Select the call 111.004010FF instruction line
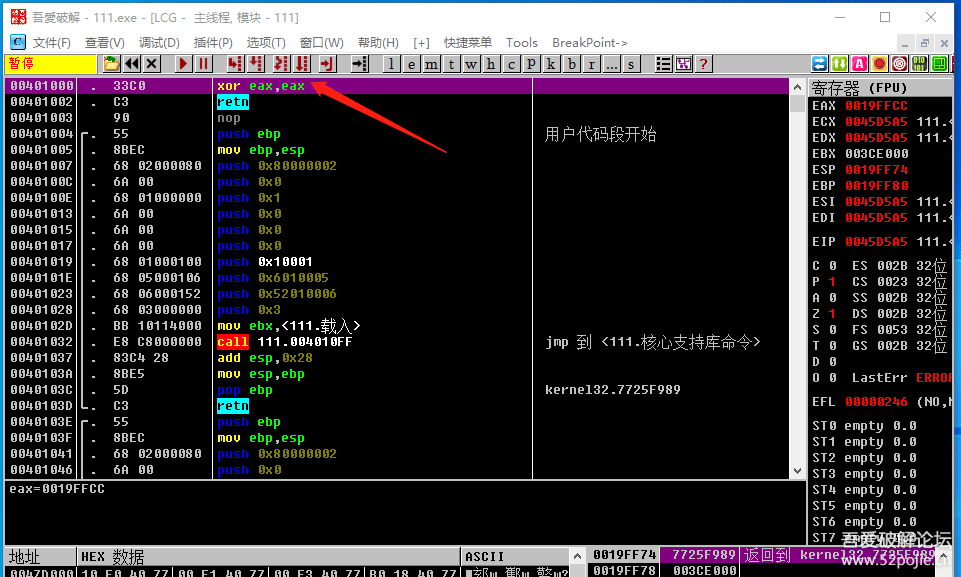The width and height of the screenshot is (961, 577). pos(284,342)
